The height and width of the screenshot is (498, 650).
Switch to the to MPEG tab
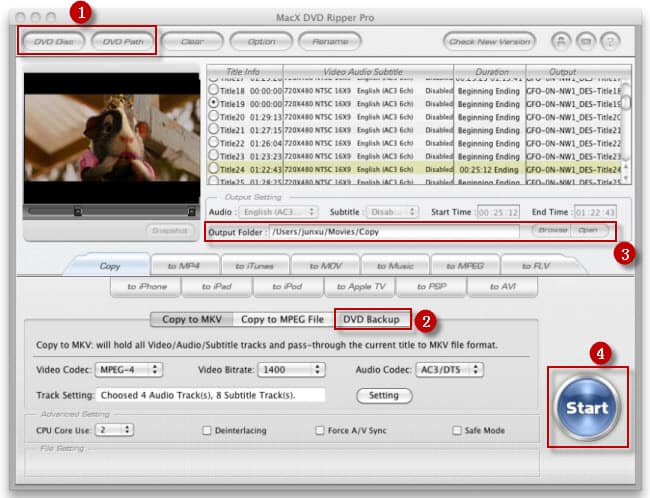pyautogui.click(x=465, y=266)
